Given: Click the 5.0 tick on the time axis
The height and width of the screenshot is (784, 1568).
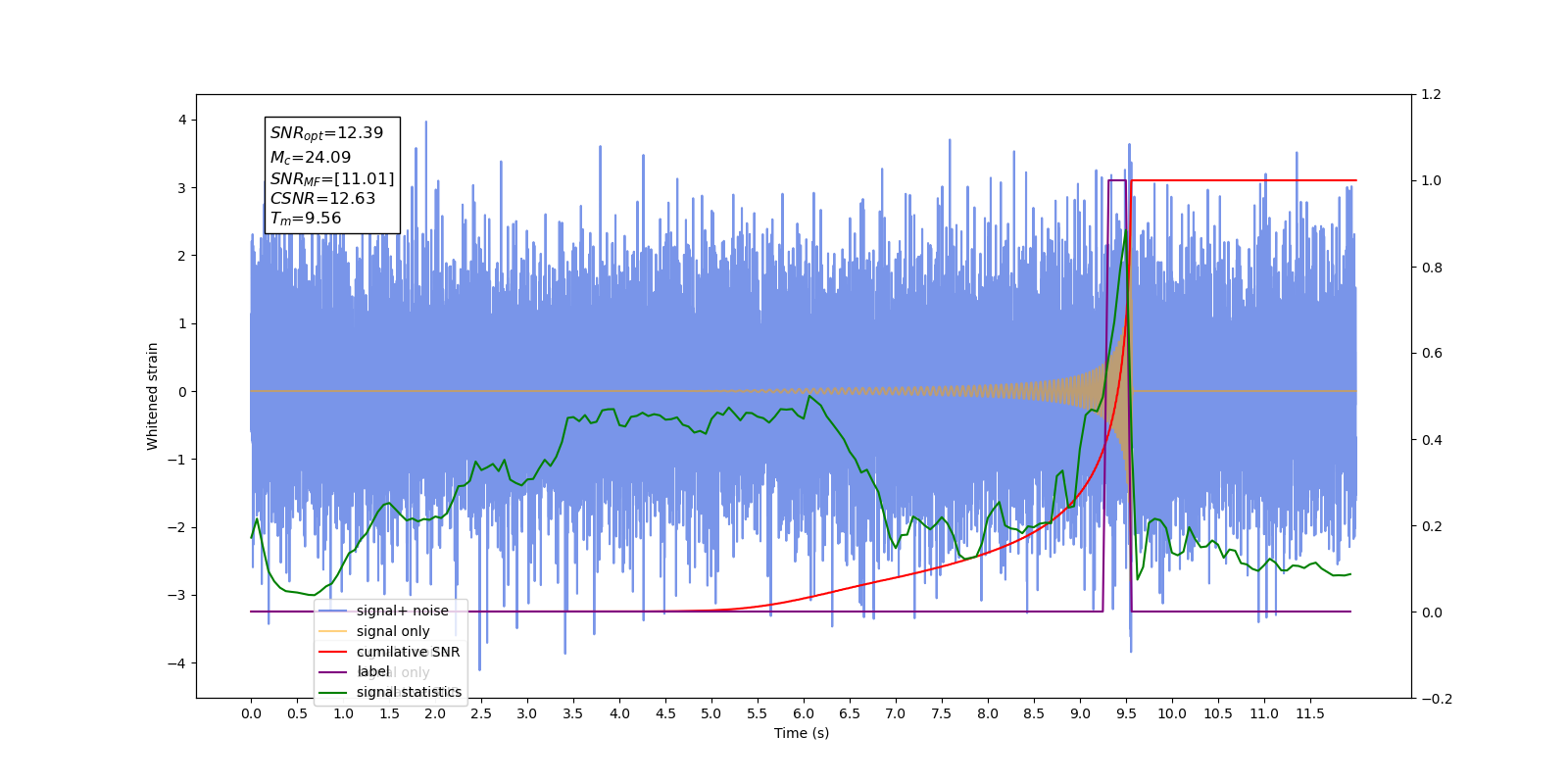Looking at the screenshot, I should point(711,713).
